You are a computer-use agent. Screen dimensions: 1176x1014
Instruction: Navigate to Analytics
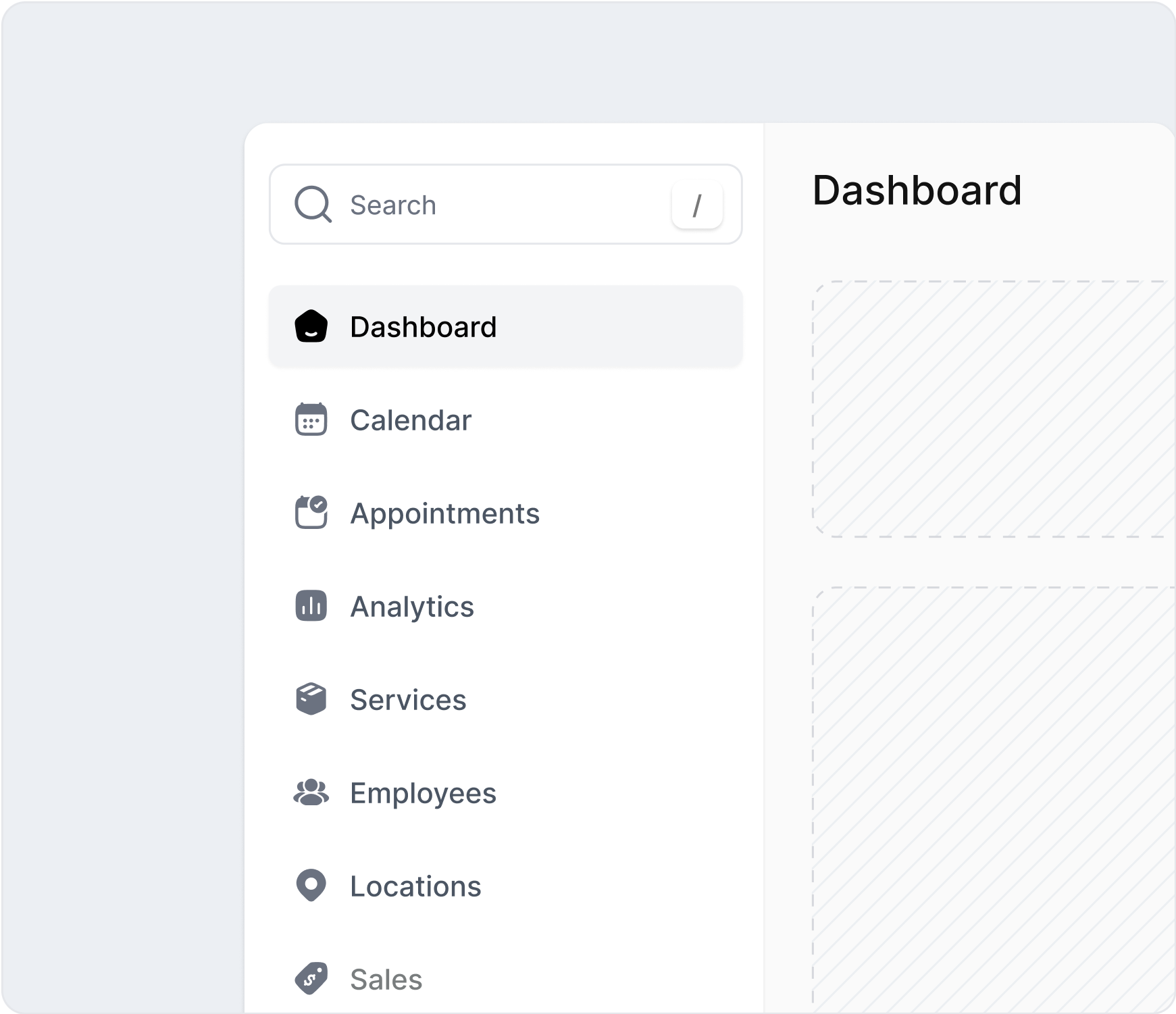pyautogui.click(x=412, y=607)
